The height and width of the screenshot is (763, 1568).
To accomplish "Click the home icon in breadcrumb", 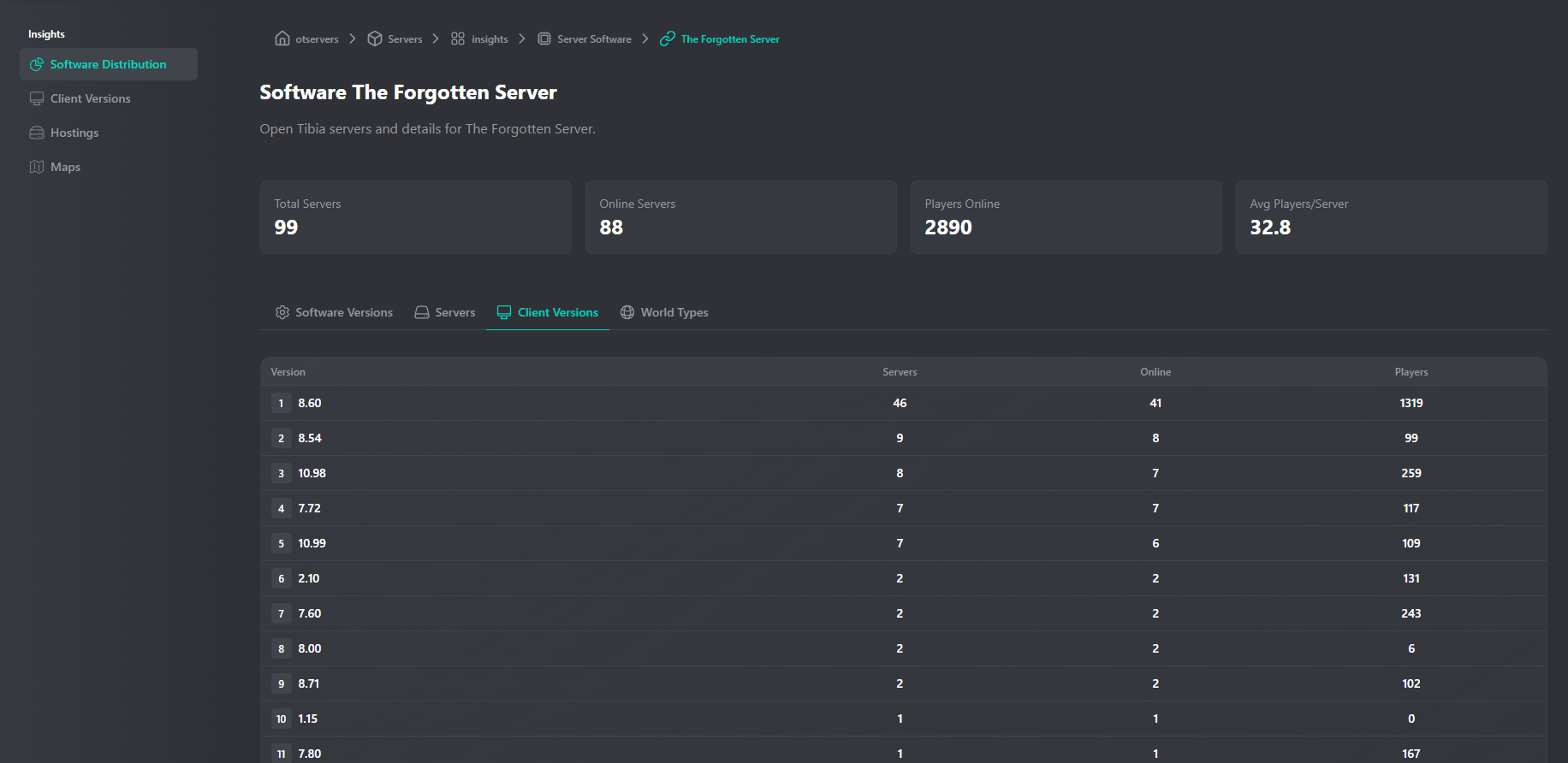I will click(282, 38).
